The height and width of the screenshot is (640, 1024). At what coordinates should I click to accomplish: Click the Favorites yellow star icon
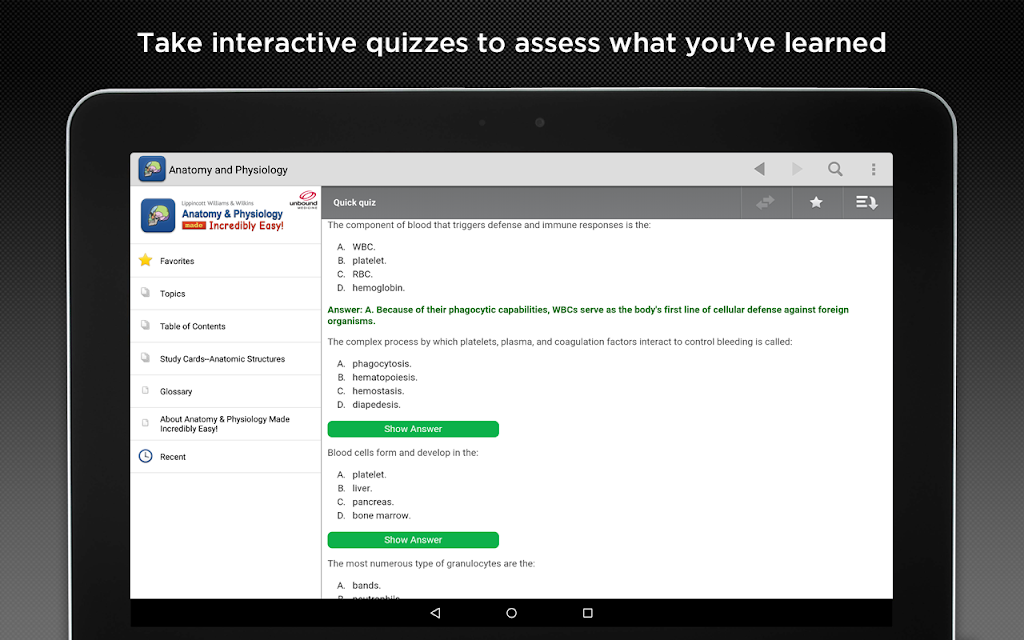(146, 260)
